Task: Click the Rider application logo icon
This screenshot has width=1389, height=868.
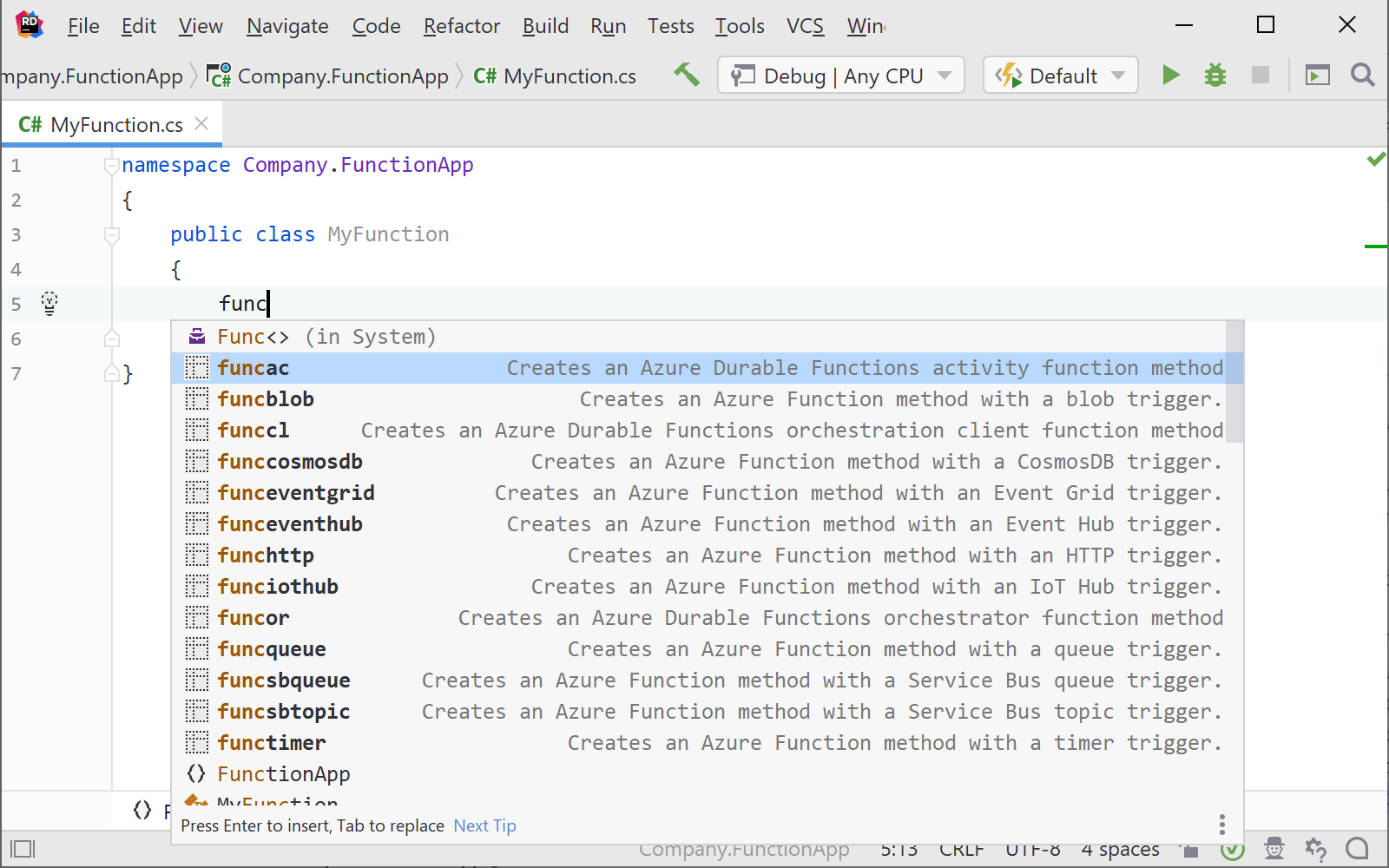Action: [x=30, y=24]
